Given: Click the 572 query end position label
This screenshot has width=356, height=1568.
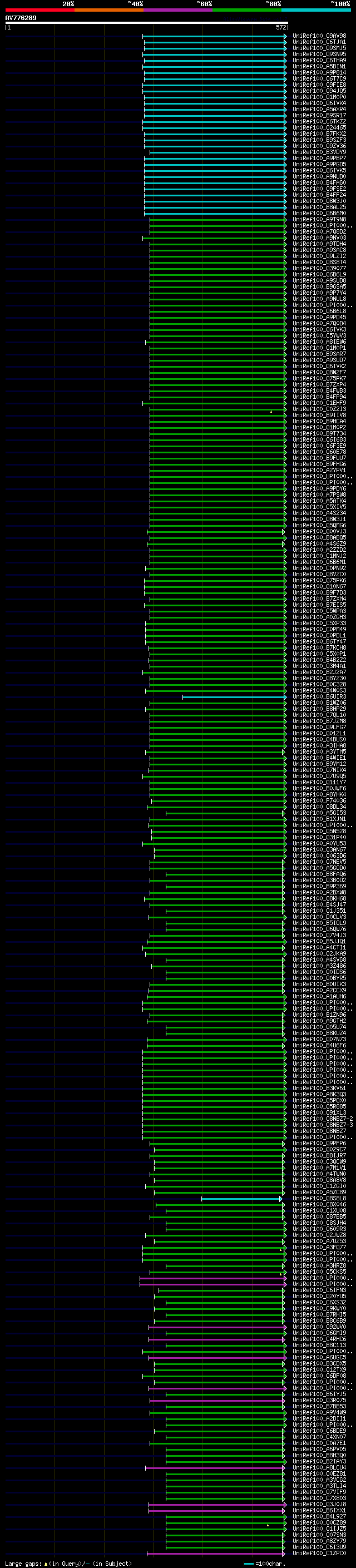Looking at the screenshot, I should click(x=281, y=28).
